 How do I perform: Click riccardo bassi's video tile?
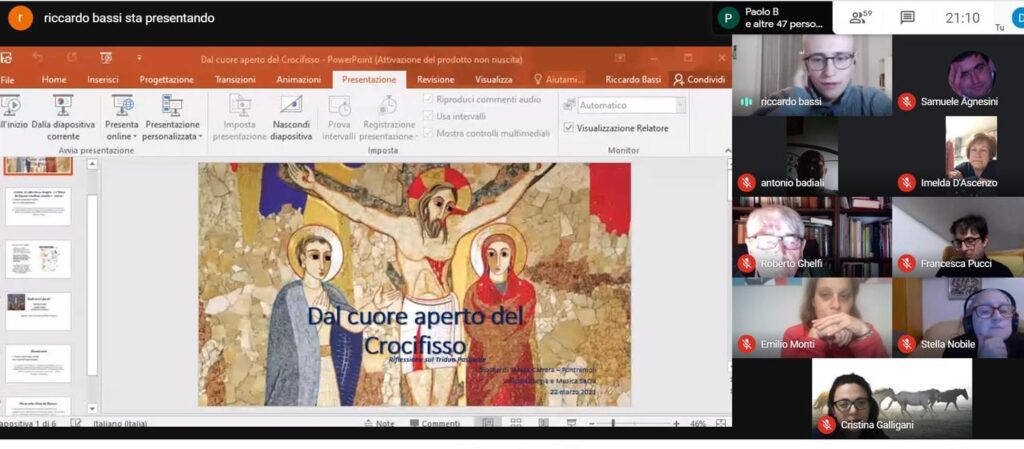tap(812, 76)
